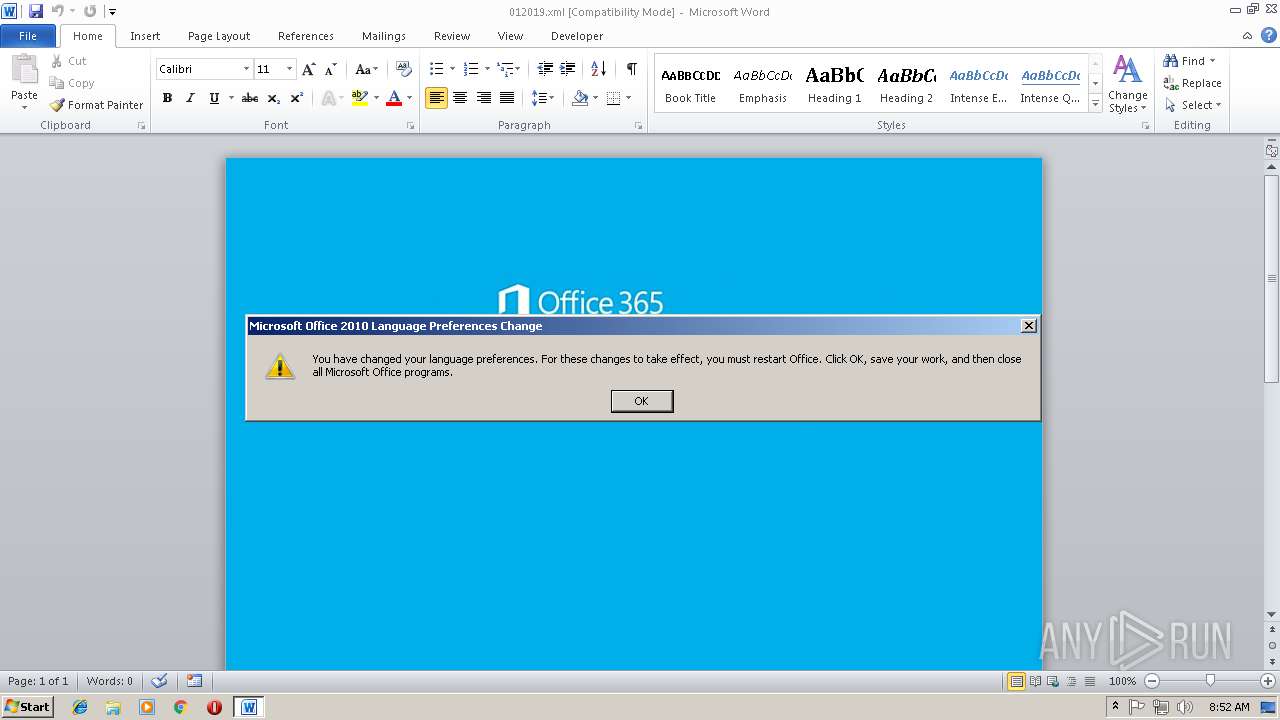Open the Mailings tab

384,36
